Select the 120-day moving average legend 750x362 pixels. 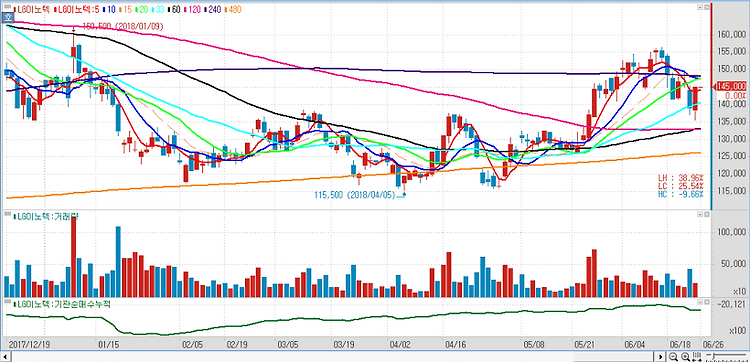(192, 10)
